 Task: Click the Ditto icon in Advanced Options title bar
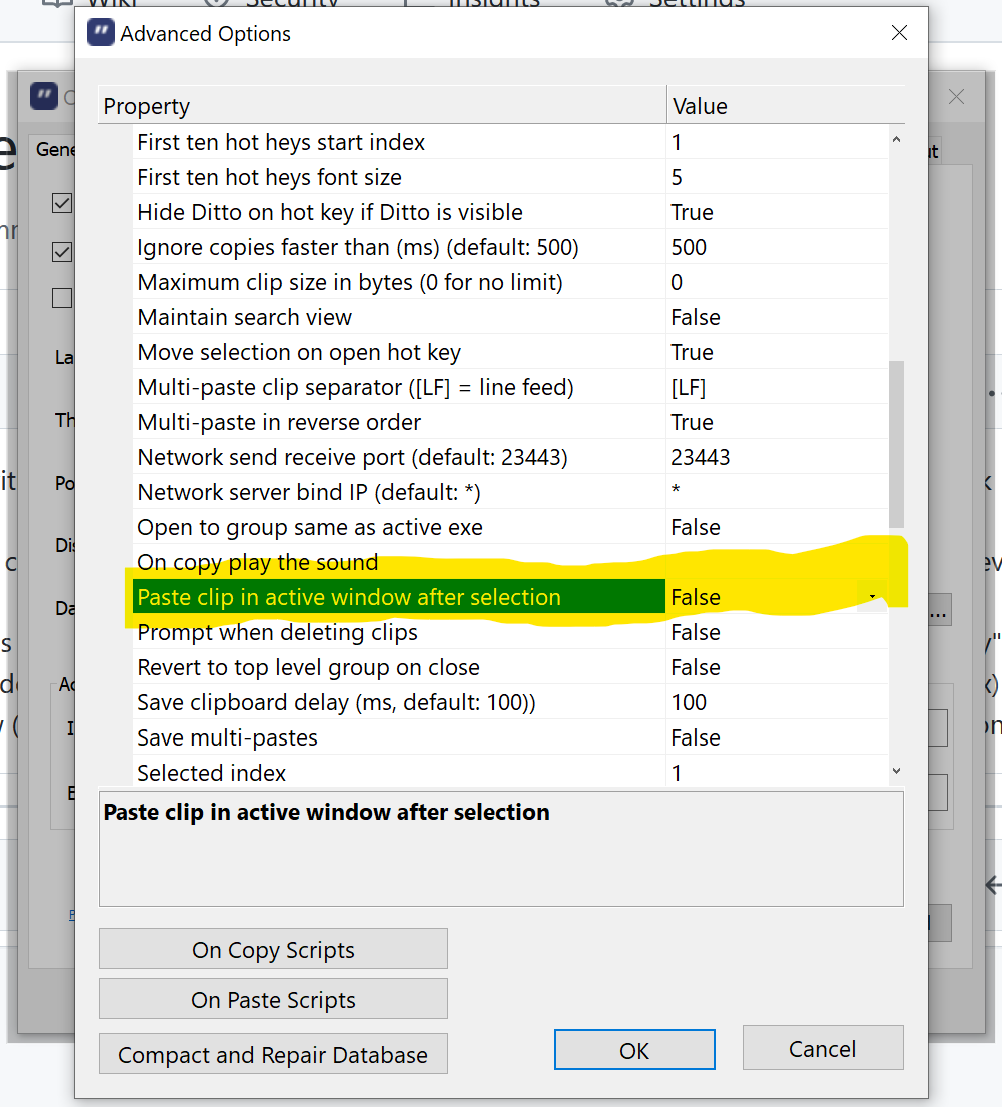click(x=100, y=32)
